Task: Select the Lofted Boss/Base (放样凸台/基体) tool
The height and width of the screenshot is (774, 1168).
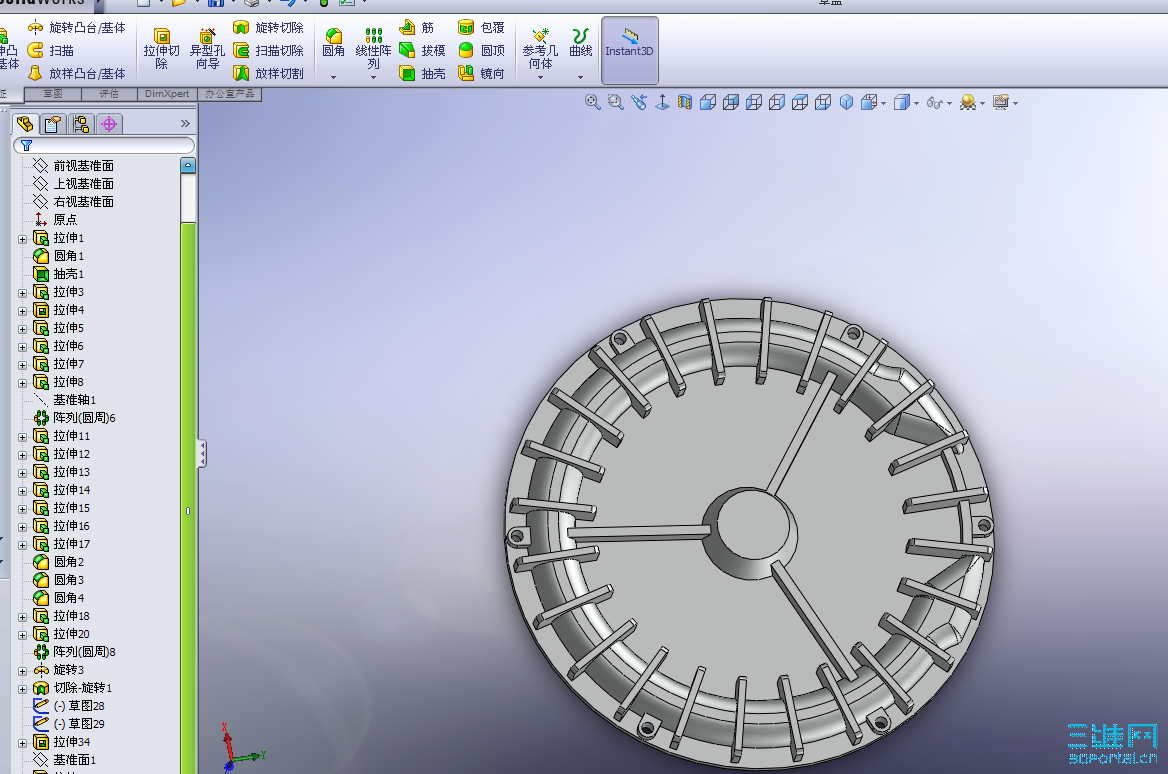Action: pyautogui.click(x=77, y=74)
